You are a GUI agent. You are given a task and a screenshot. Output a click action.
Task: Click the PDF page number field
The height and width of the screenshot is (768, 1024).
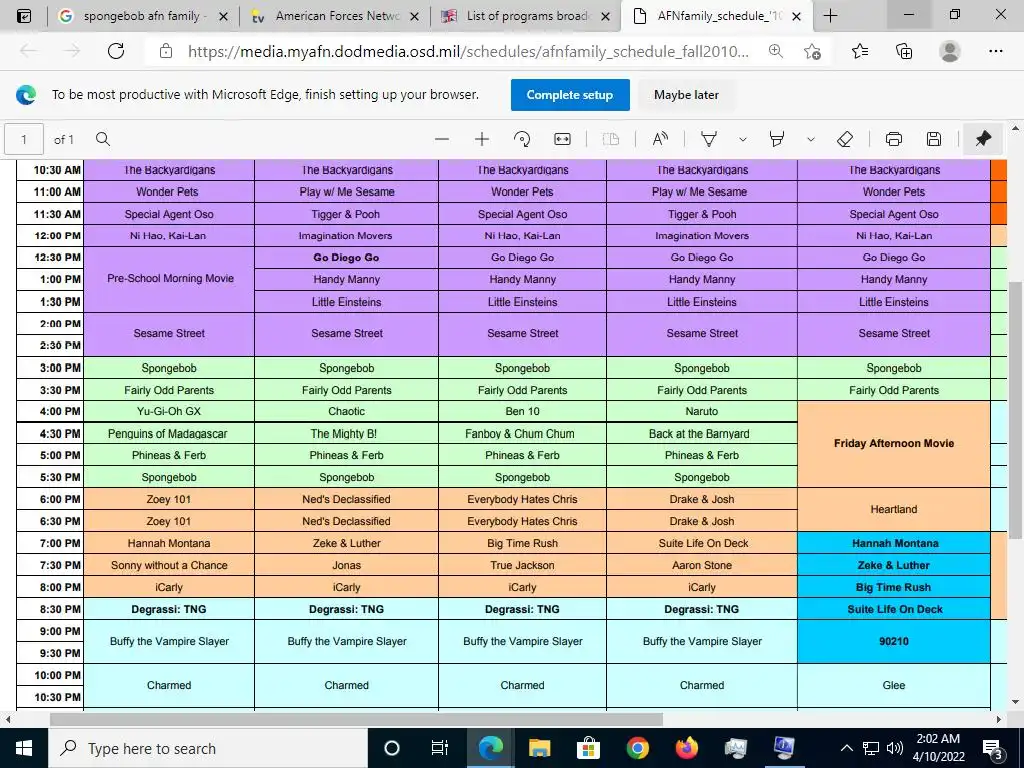pos(24,139)
